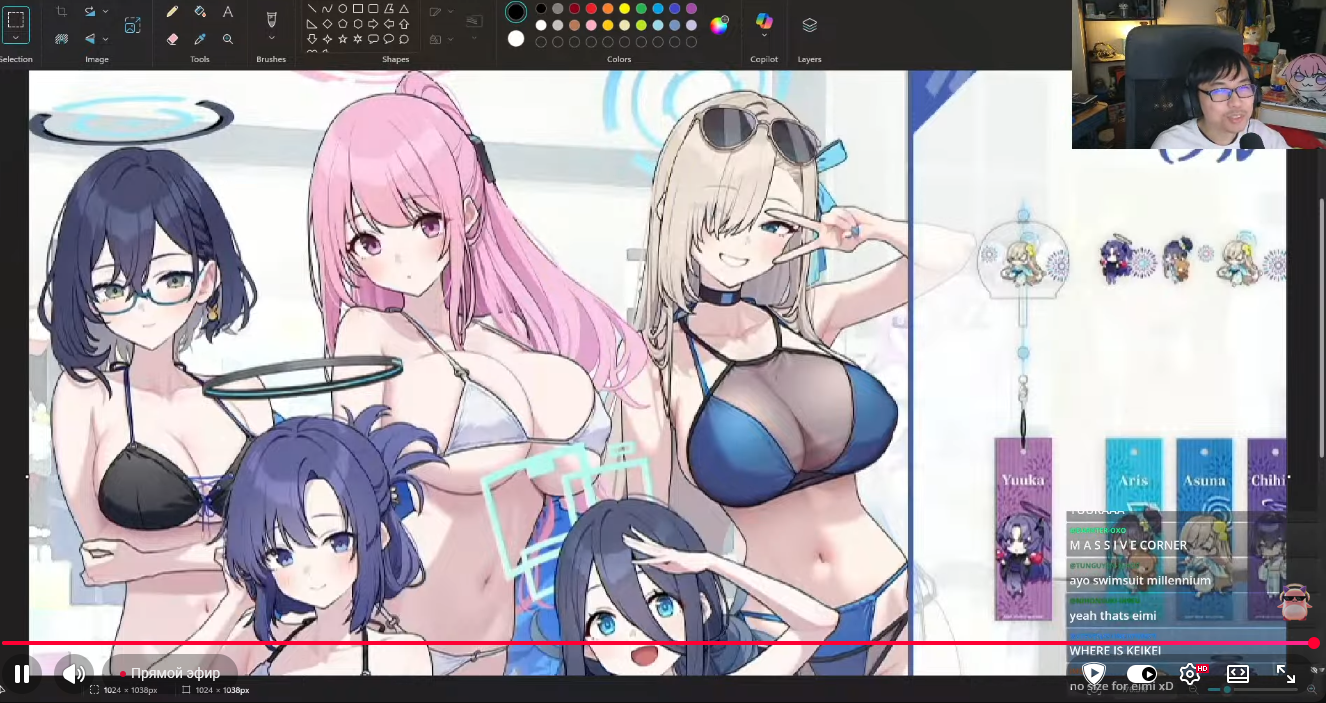Viewport: 1326px width, 703px height.
Task: Pick the Curve shape
Action: point(327,9)
